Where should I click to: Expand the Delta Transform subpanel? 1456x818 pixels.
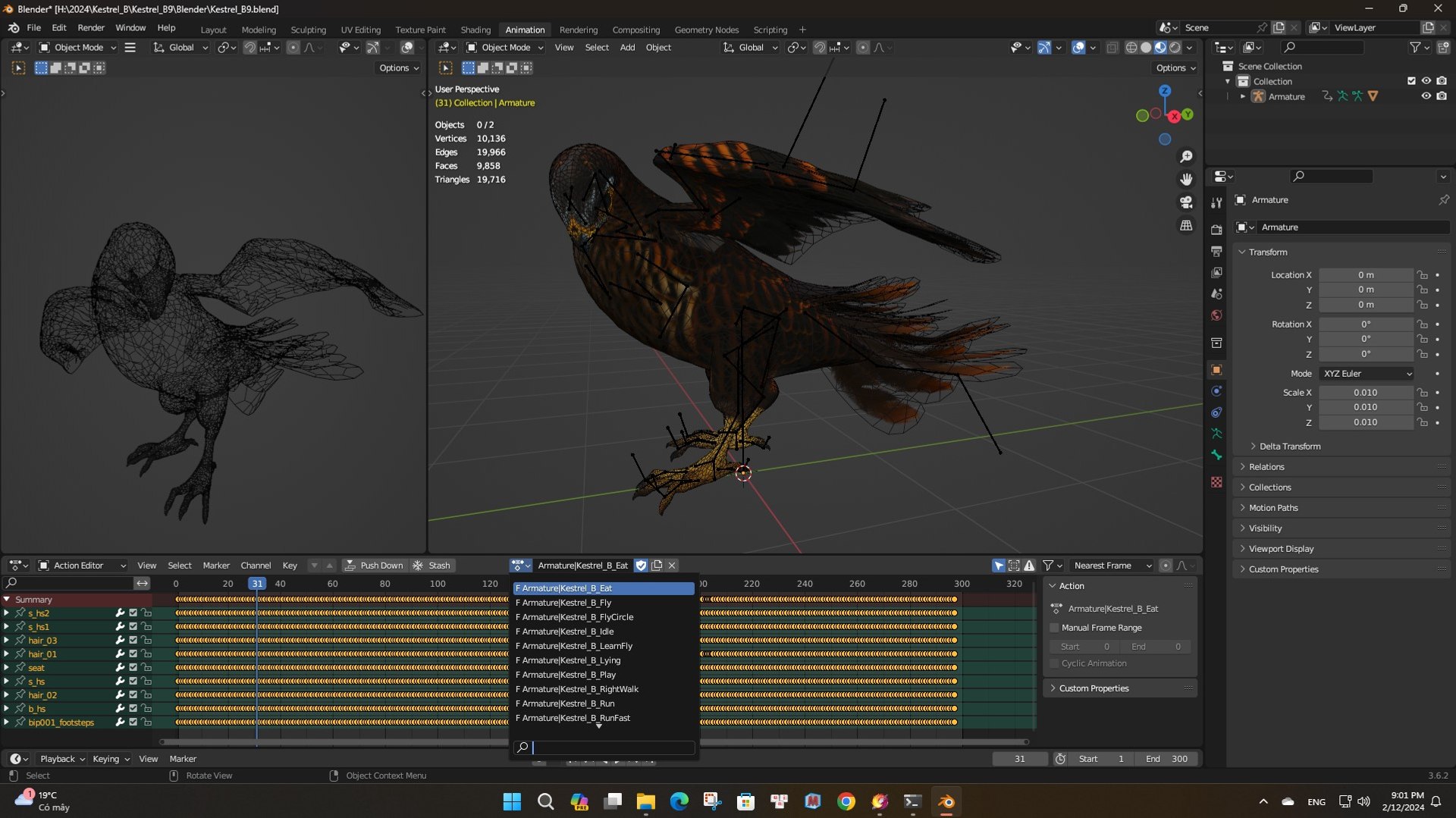(1289, 447)
